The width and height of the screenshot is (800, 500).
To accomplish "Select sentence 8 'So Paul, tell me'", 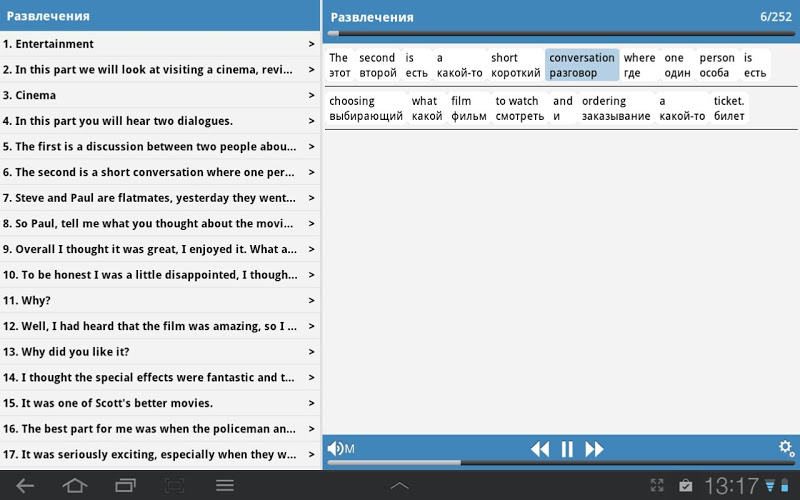I will click(x=160, y=224).
